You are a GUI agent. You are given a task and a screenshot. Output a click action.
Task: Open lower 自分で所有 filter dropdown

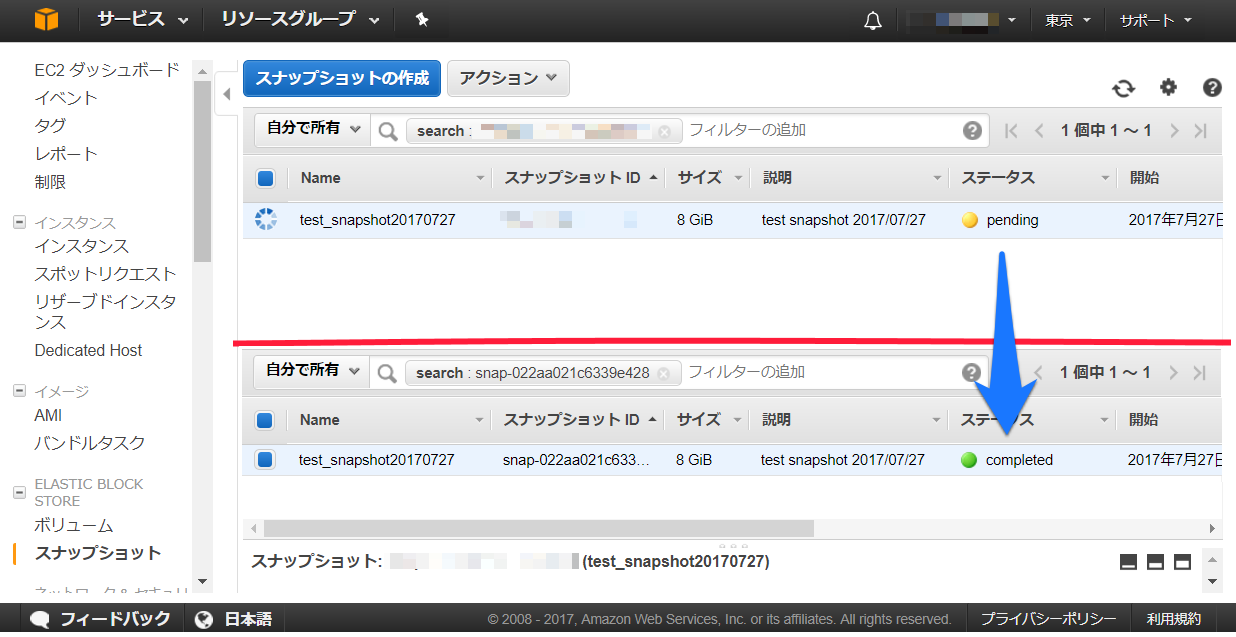[x=312, y=370]
